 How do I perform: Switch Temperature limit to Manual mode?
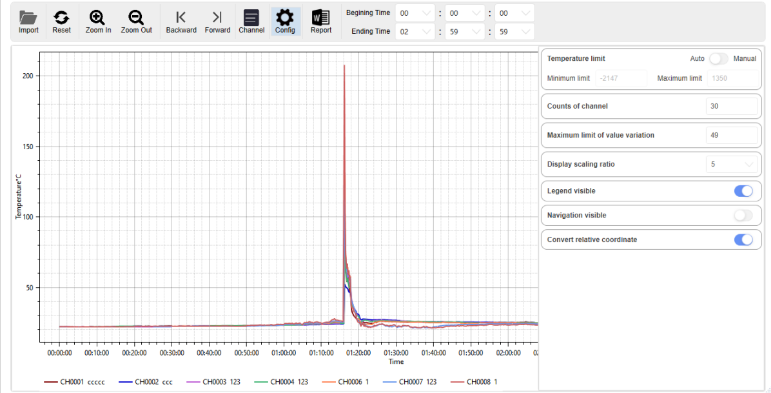(718, 59)
